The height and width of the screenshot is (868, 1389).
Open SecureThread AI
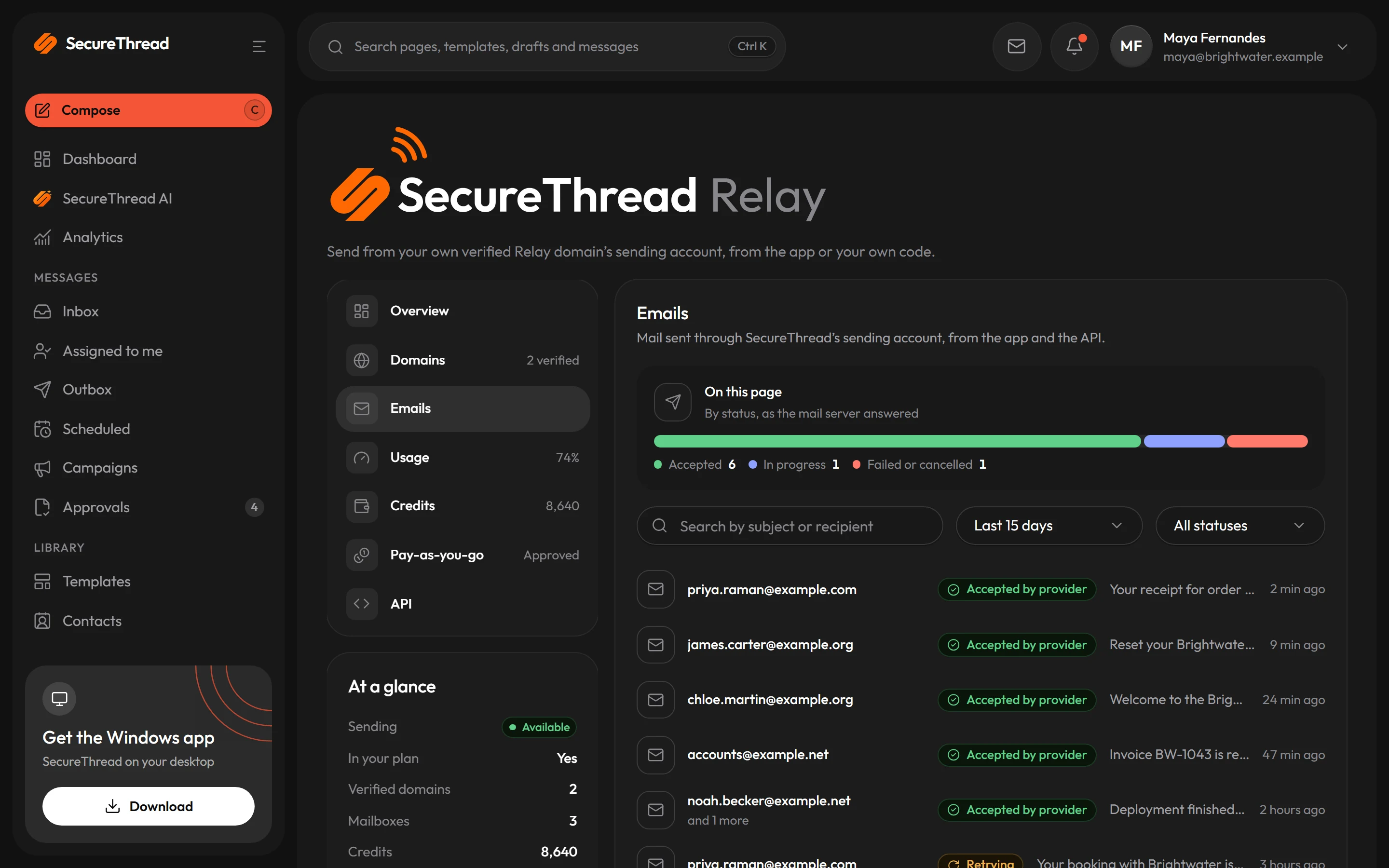tap(148, 199)
